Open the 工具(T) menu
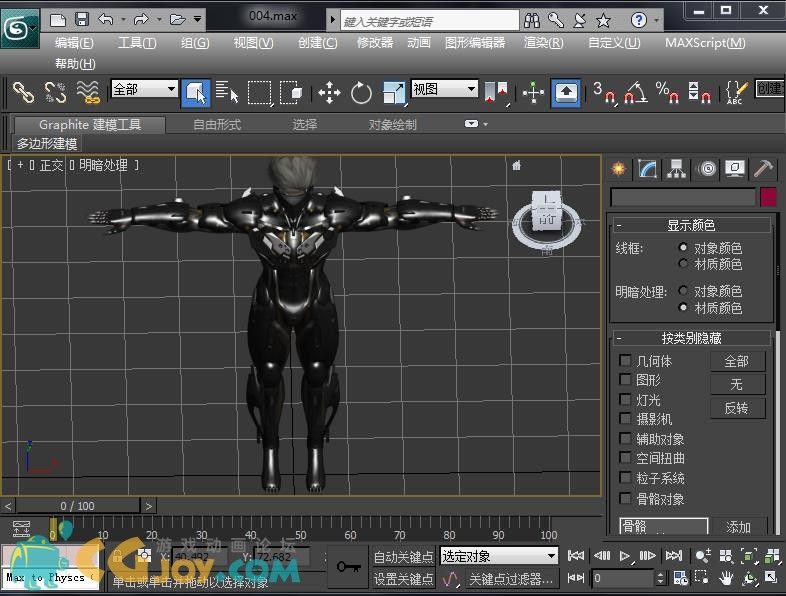This screenshot has height=596, width=786. pos(137,43)
